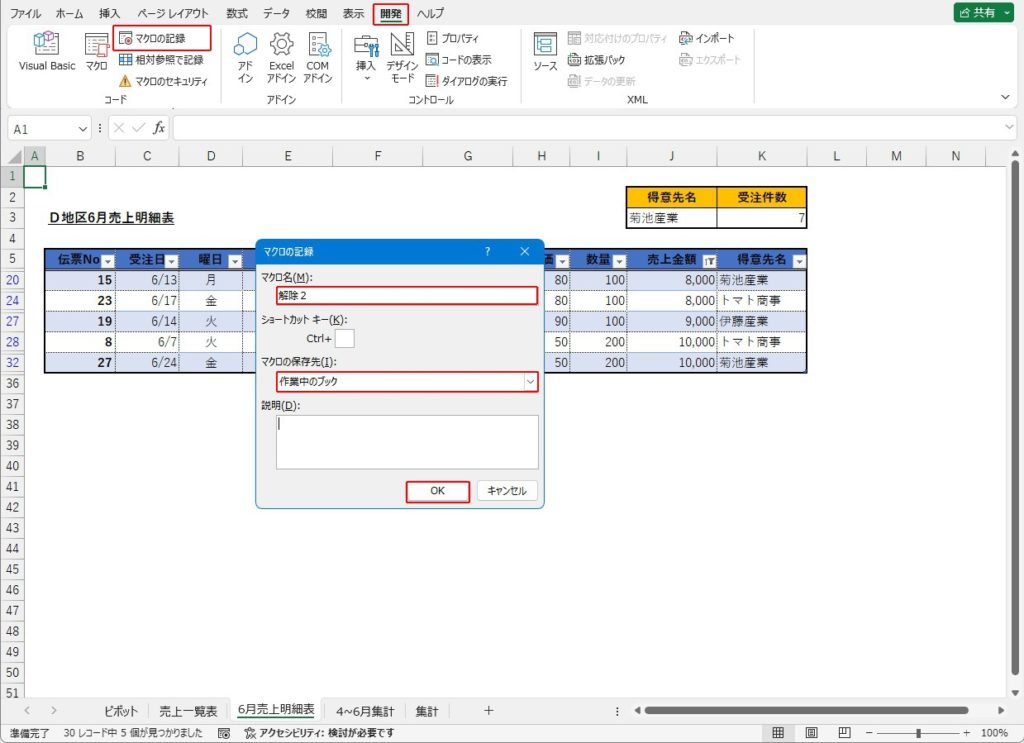Expand the Name Box dropdown arrow
The width and height of the screenshot is (1024, 743).
pyautogui.click(x=82, y=129)
